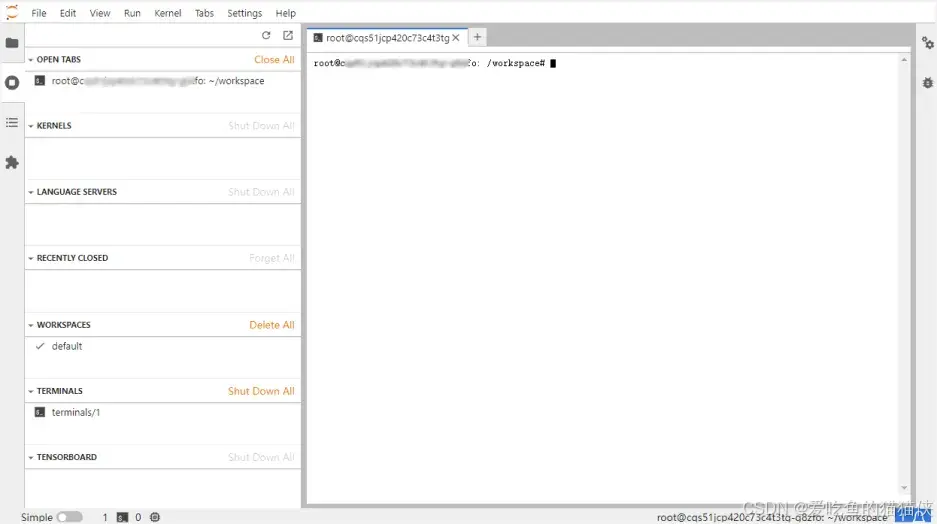Collapse the Recently Closed section
The width and height of the screenshot is (937, 524).
[x=30, y=258]
